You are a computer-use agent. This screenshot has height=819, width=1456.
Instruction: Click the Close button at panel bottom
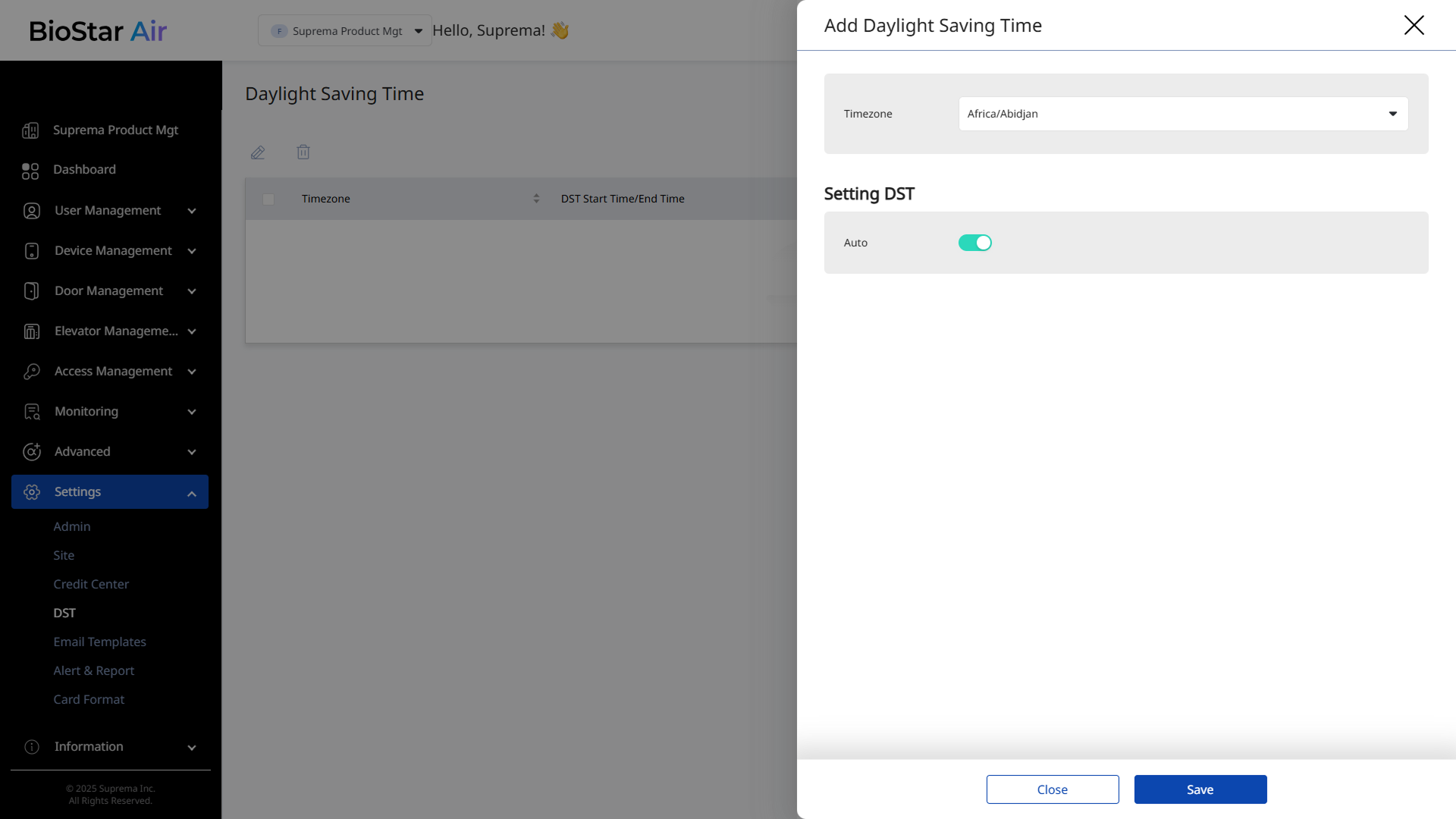[1052, 789]
